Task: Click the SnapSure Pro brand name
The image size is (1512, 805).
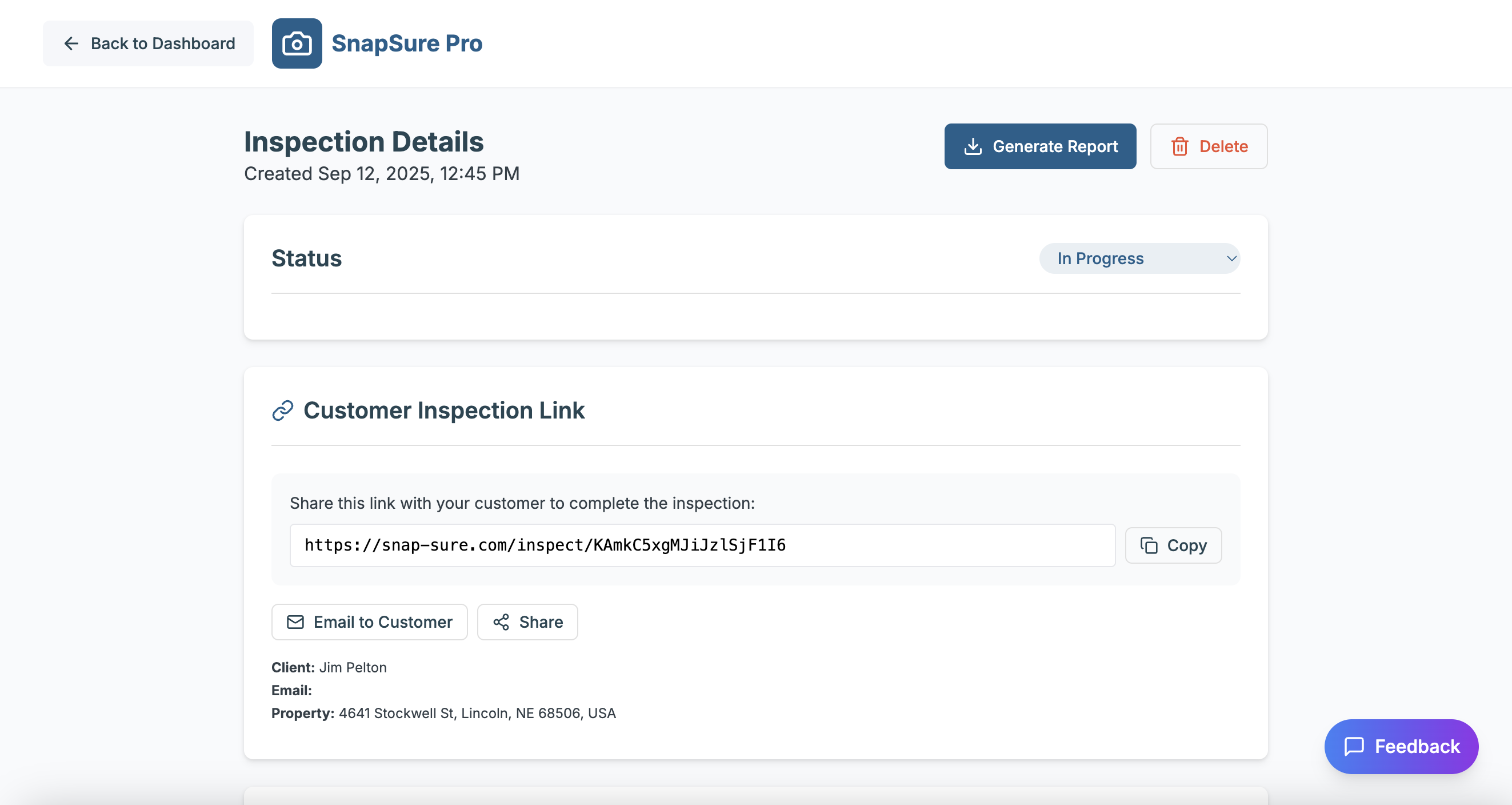Action: [407, 43]
